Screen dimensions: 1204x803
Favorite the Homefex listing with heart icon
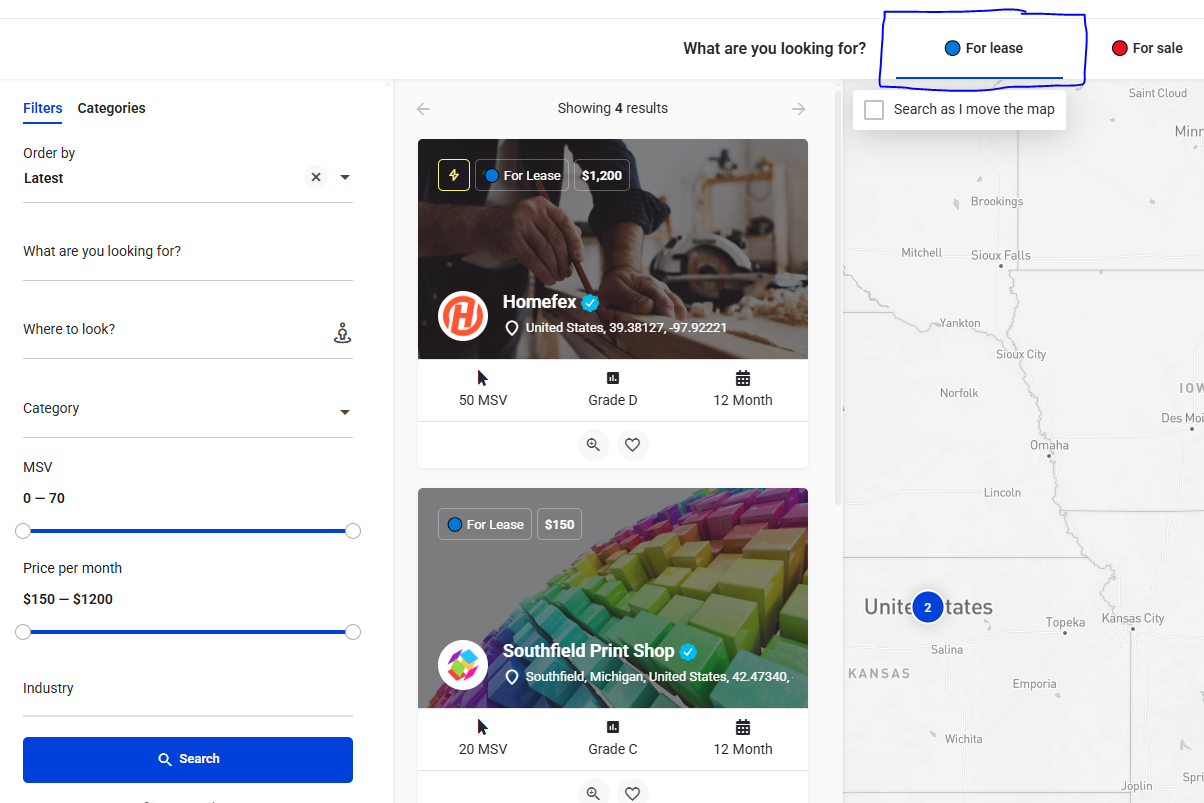tap(632, 445)
